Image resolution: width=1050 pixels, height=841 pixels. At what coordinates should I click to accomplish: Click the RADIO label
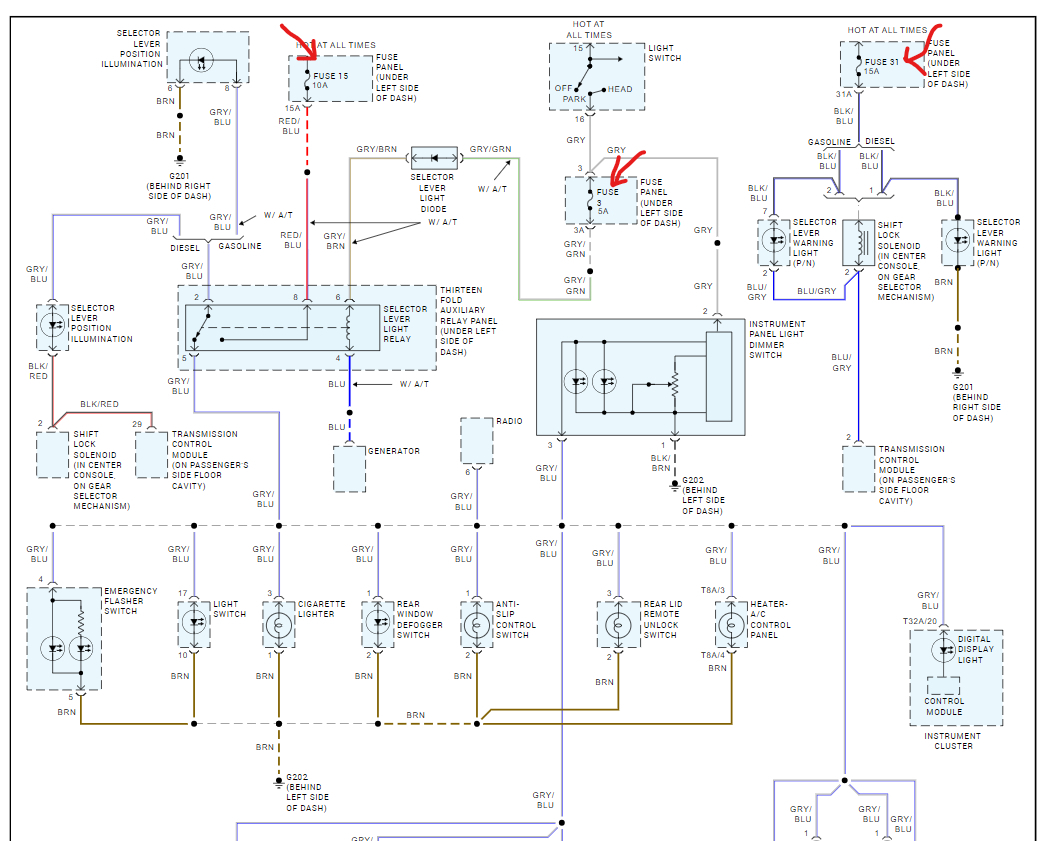(509, 421)
